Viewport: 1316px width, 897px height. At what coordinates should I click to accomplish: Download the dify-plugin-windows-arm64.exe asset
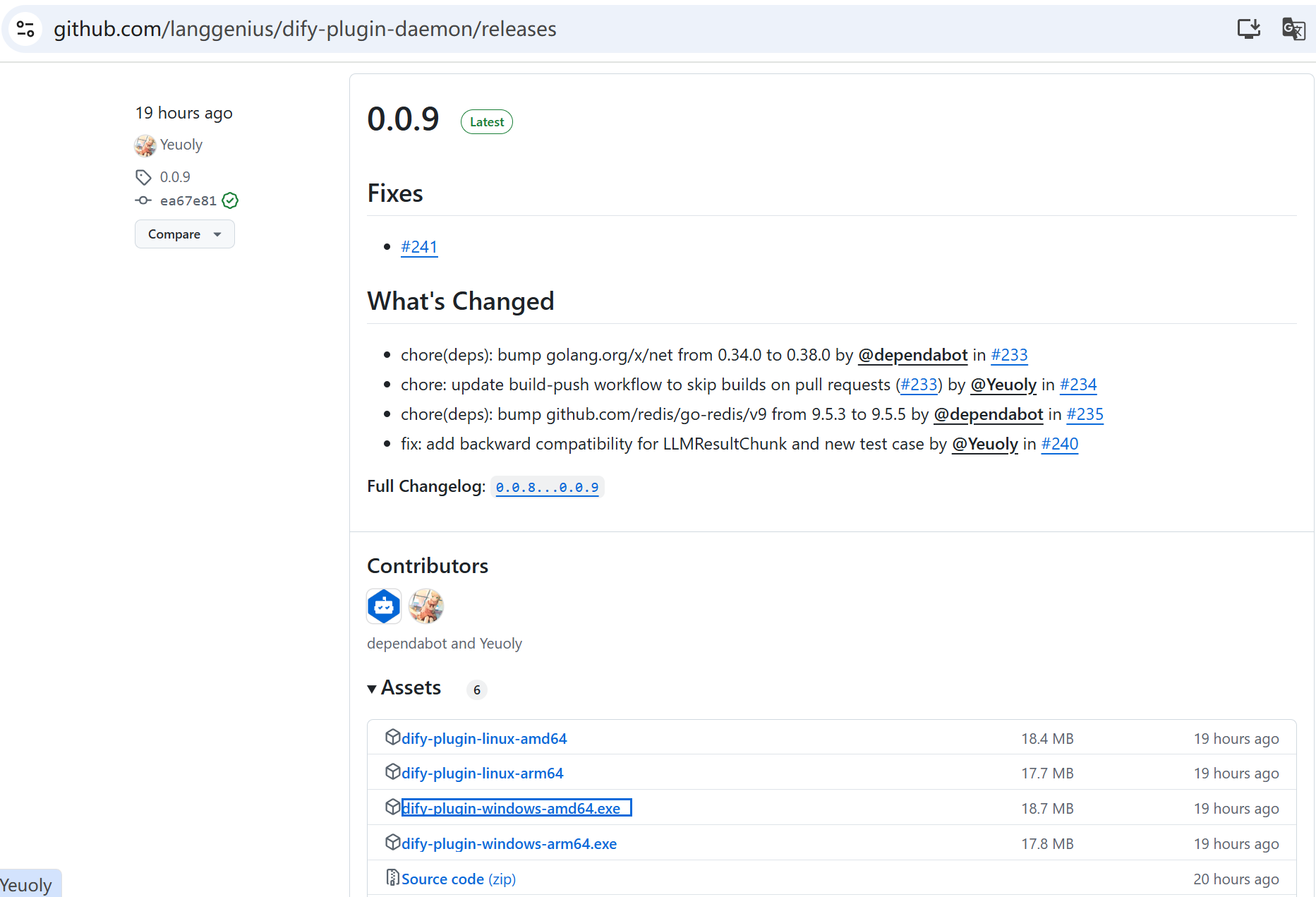click(x=509, y=843)
